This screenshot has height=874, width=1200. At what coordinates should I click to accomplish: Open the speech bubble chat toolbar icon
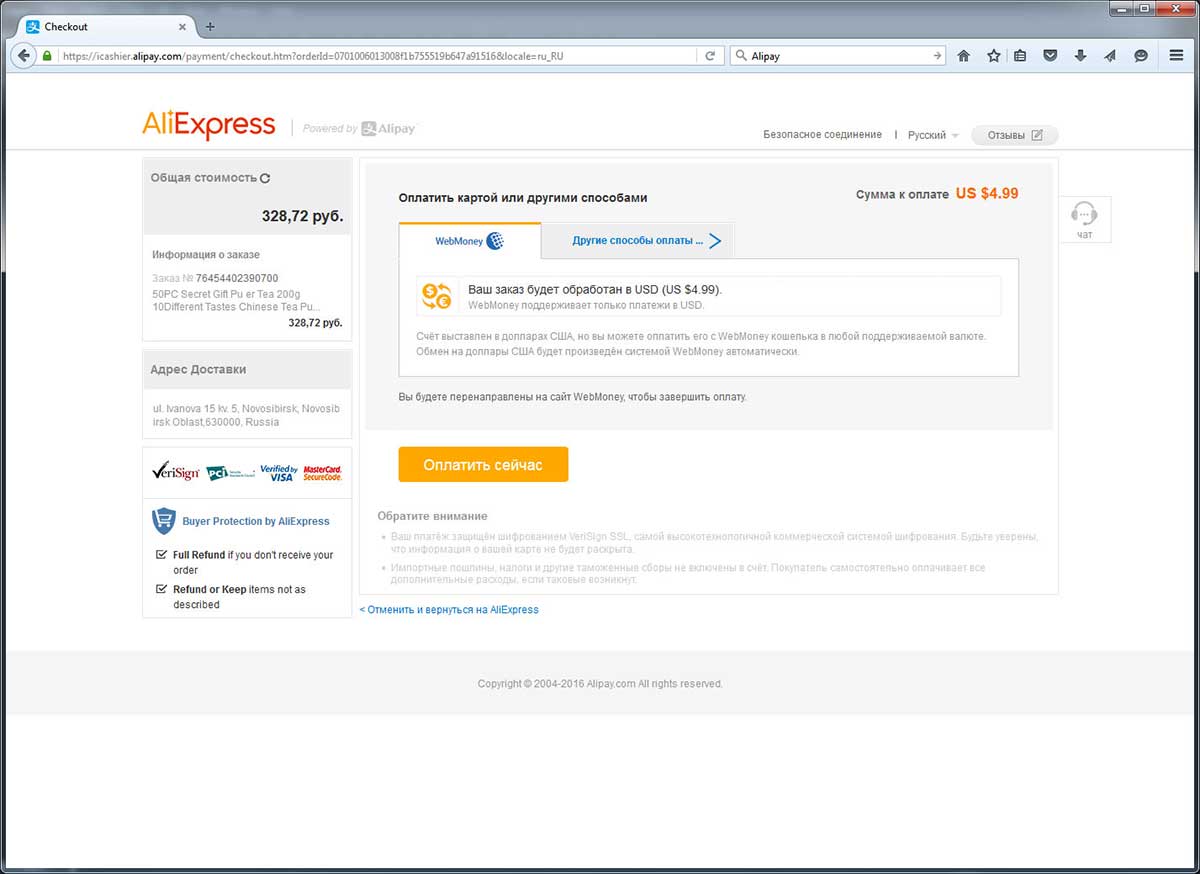(1140, 56)
